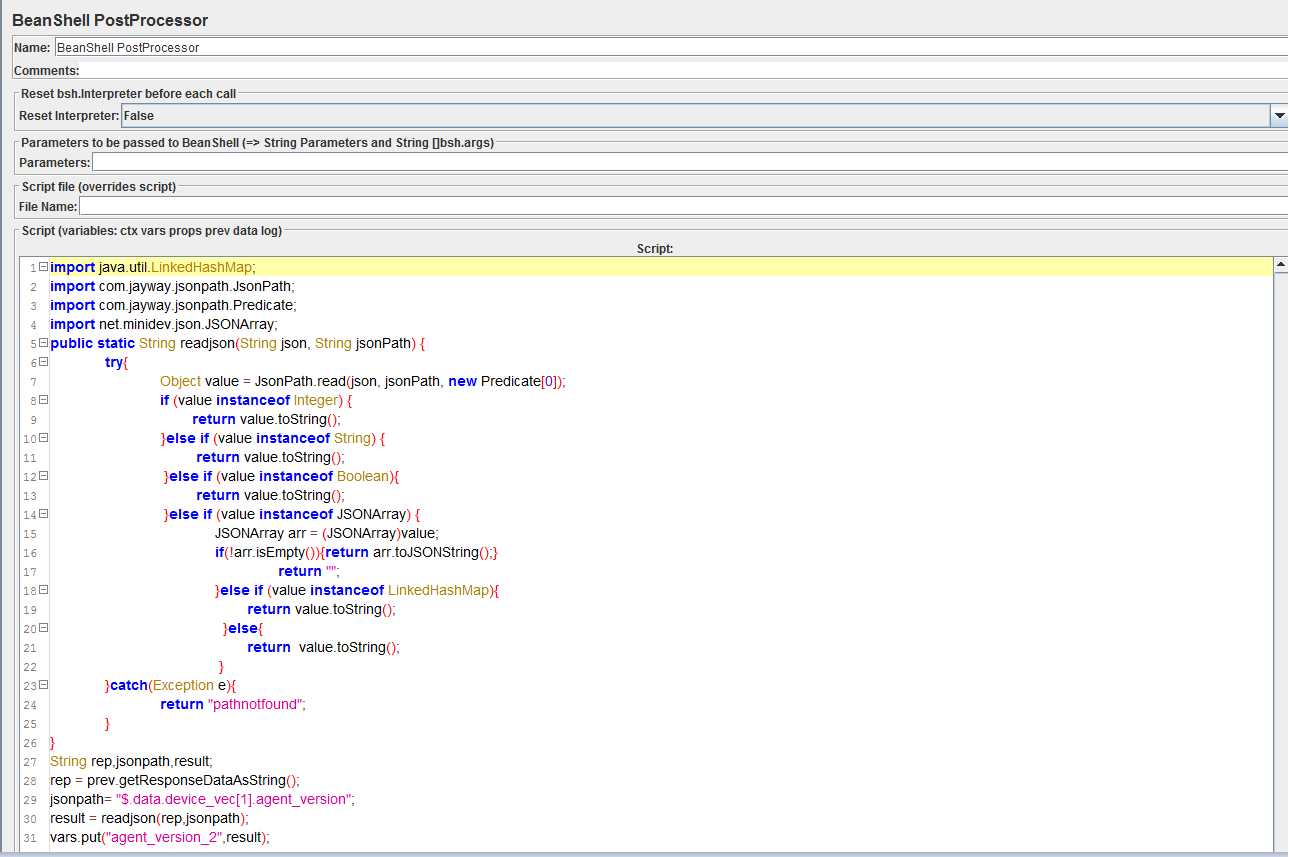
Task: Place cursor on the jsonpath assignment line
Action: pos(202,800)
